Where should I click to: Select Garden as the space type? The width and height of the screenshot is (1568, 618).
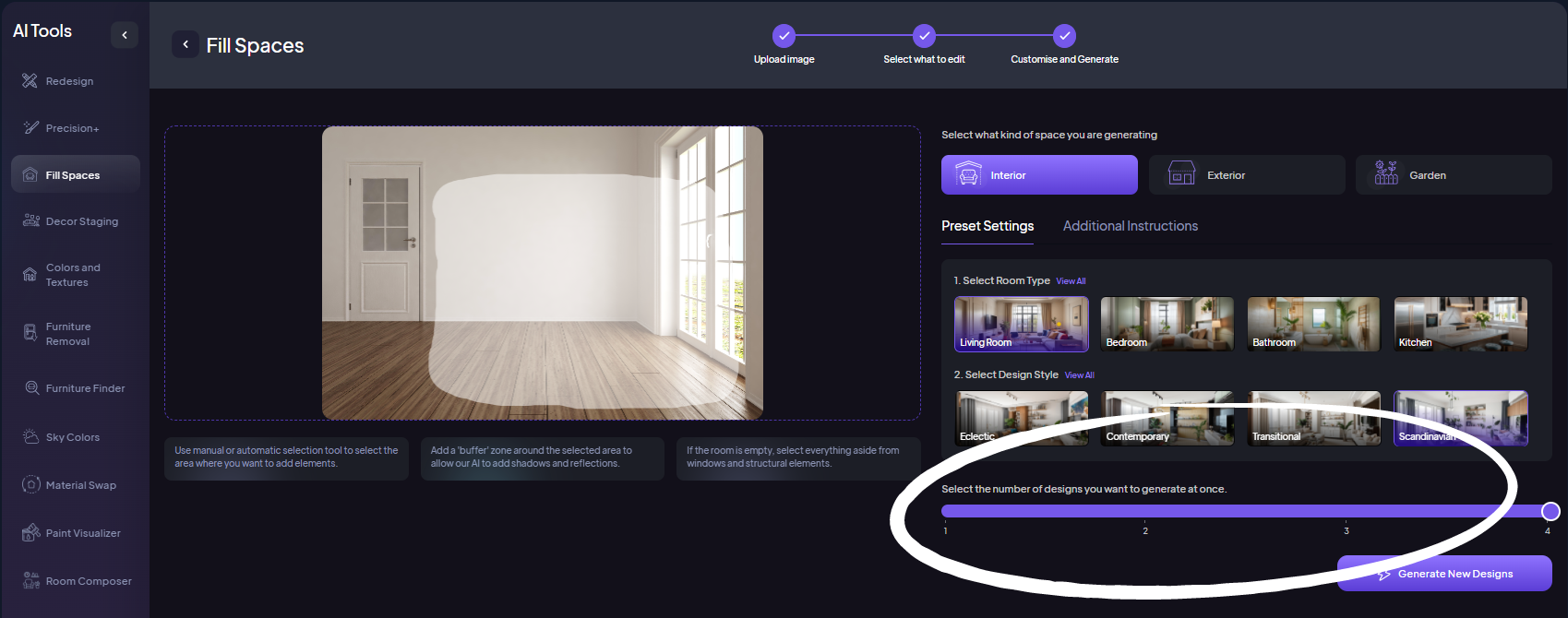pyautogui.click(x=1453, y=175)
